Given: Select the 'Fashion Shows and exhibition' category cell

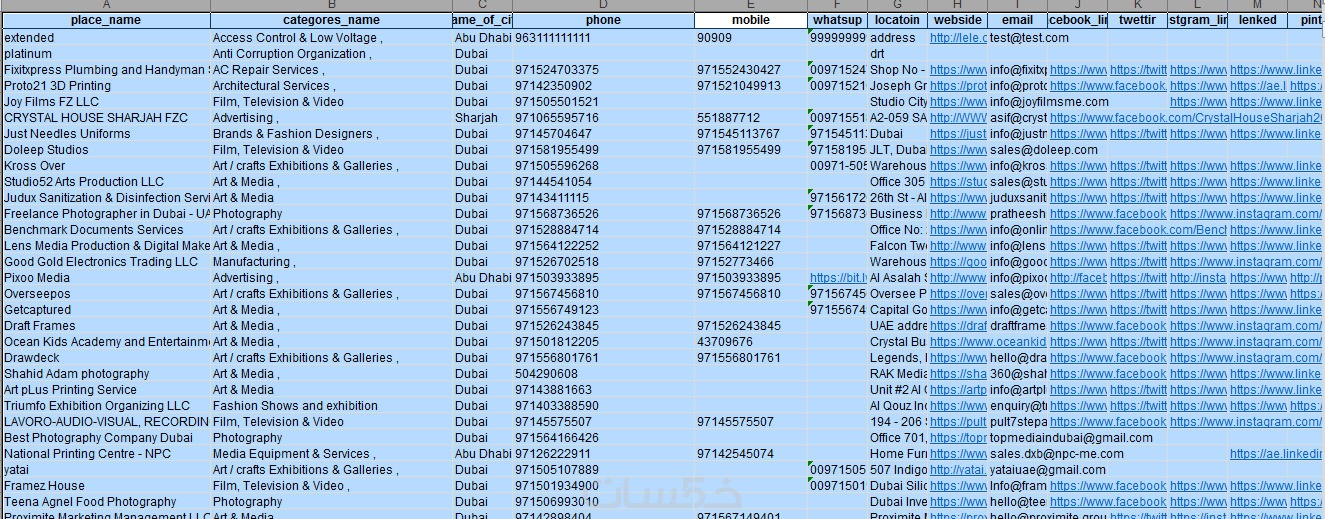Looking at the screenshot, I should pyautogui.click(x=331, y=406).
